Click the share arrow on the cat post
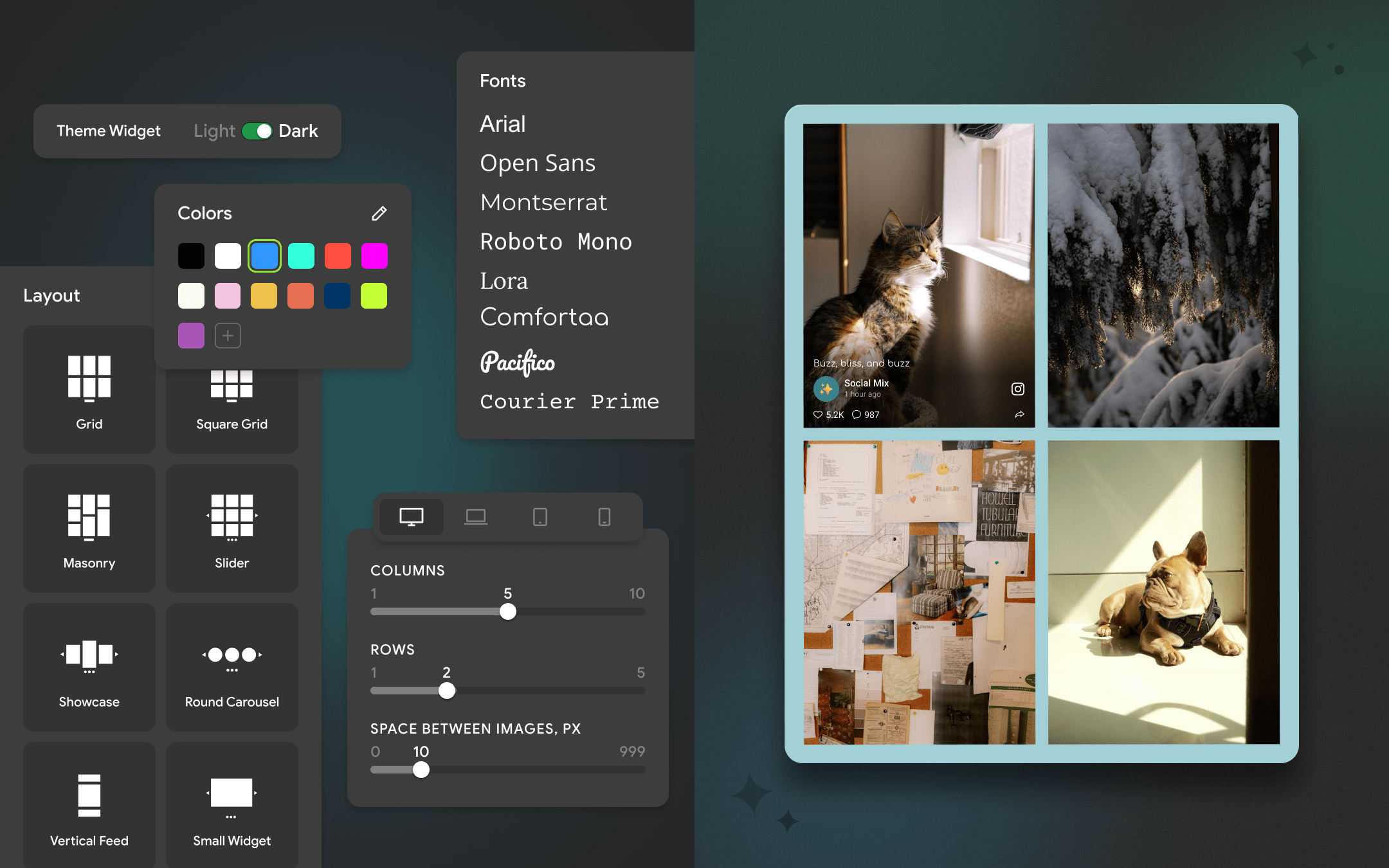The image size is (1389, 868). coord(1019,415)
